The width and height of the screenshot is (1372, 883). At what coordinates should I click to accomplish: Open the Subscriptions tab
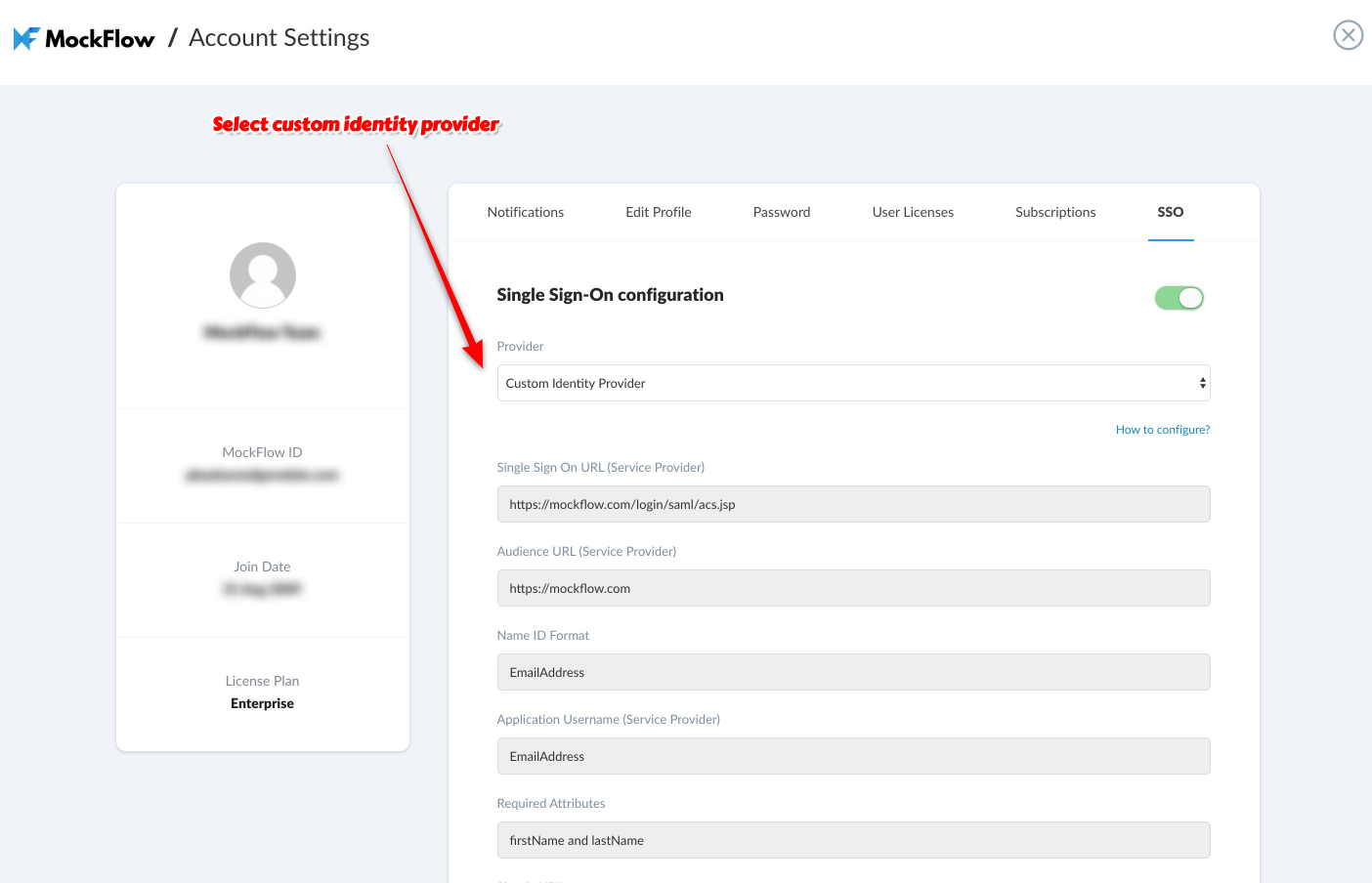click(x=1055, y=211)
